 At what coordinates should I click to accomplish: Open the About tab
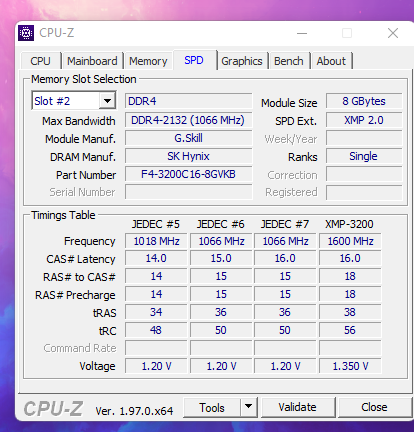pos(331,61)
